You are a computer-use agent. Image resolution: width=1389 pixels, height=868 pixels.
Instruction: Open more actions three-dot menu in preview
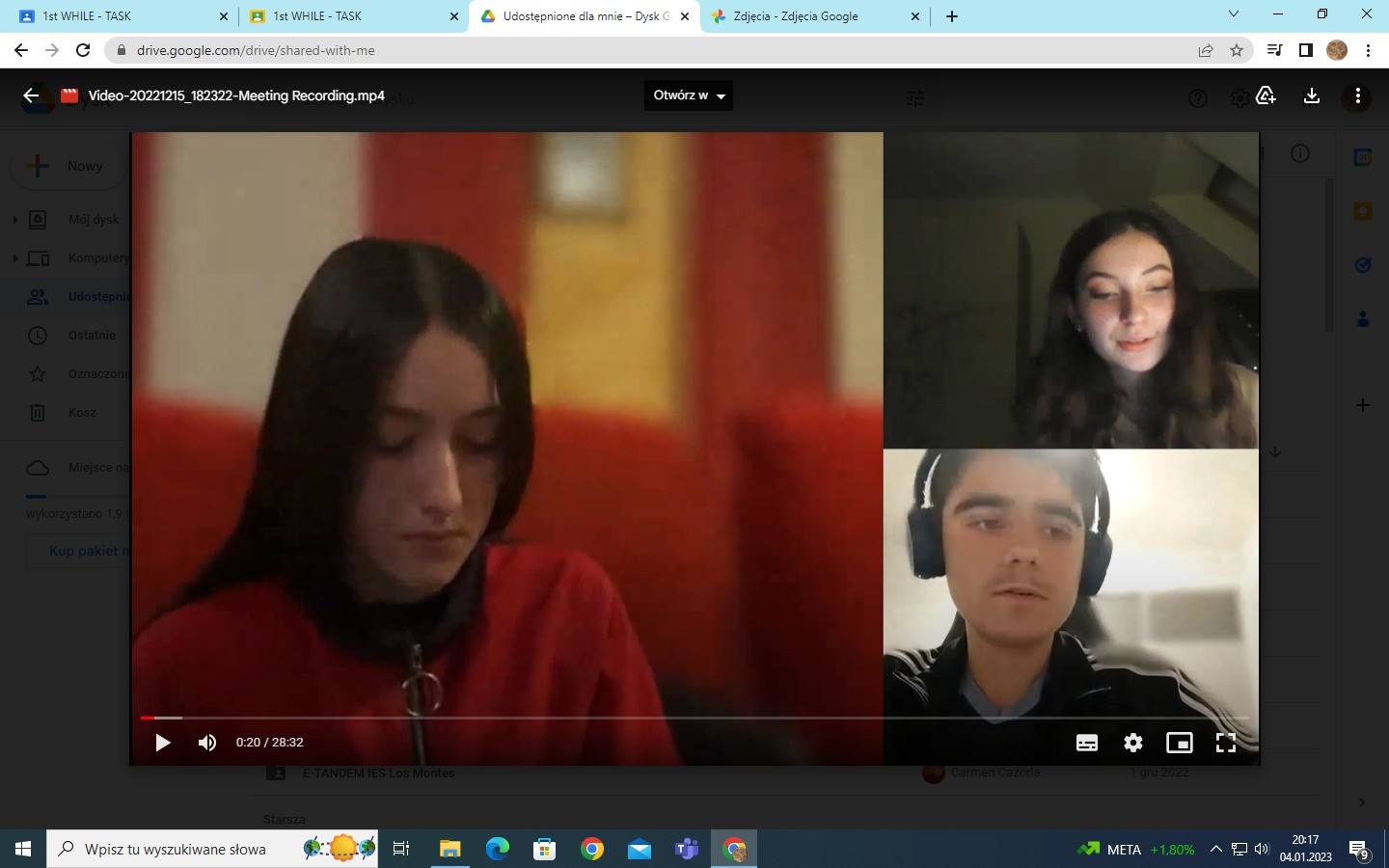pos(1358,95)
